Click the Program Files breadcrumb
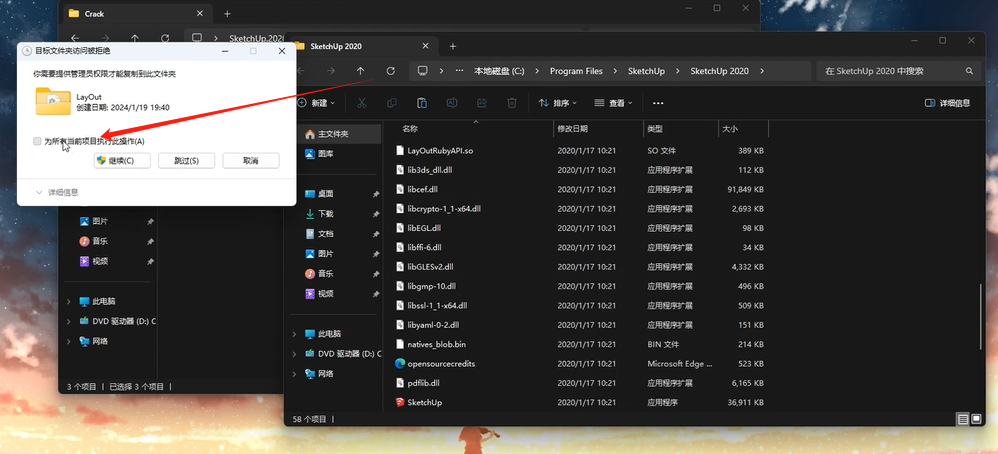998x454 pixels. tap(576, 71)
